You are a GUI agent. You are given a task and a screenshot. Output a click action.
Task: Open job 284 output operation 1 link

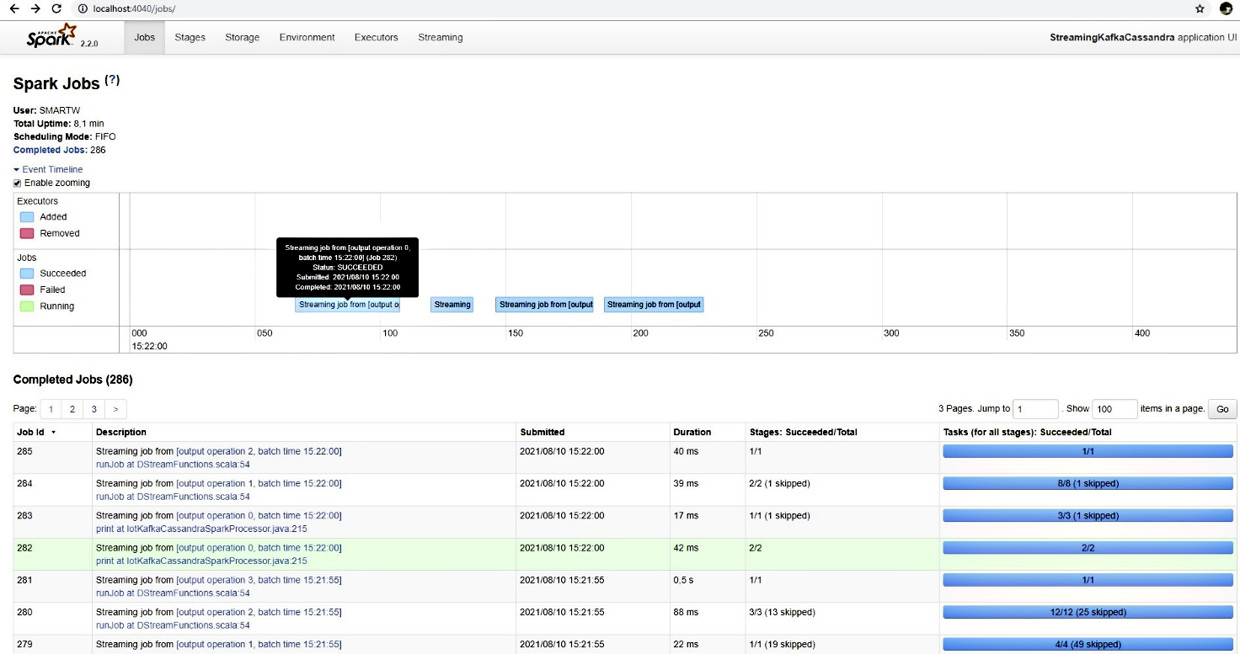259,483
